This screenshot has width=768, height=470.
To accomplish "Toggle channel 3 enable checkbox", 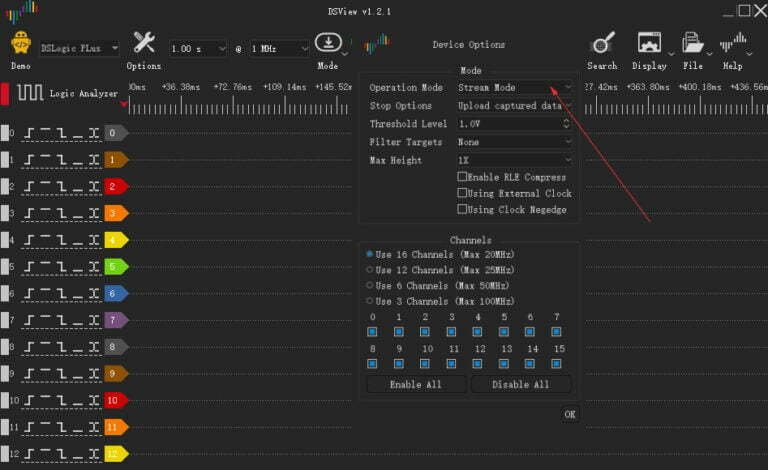I will coord(451,332).
